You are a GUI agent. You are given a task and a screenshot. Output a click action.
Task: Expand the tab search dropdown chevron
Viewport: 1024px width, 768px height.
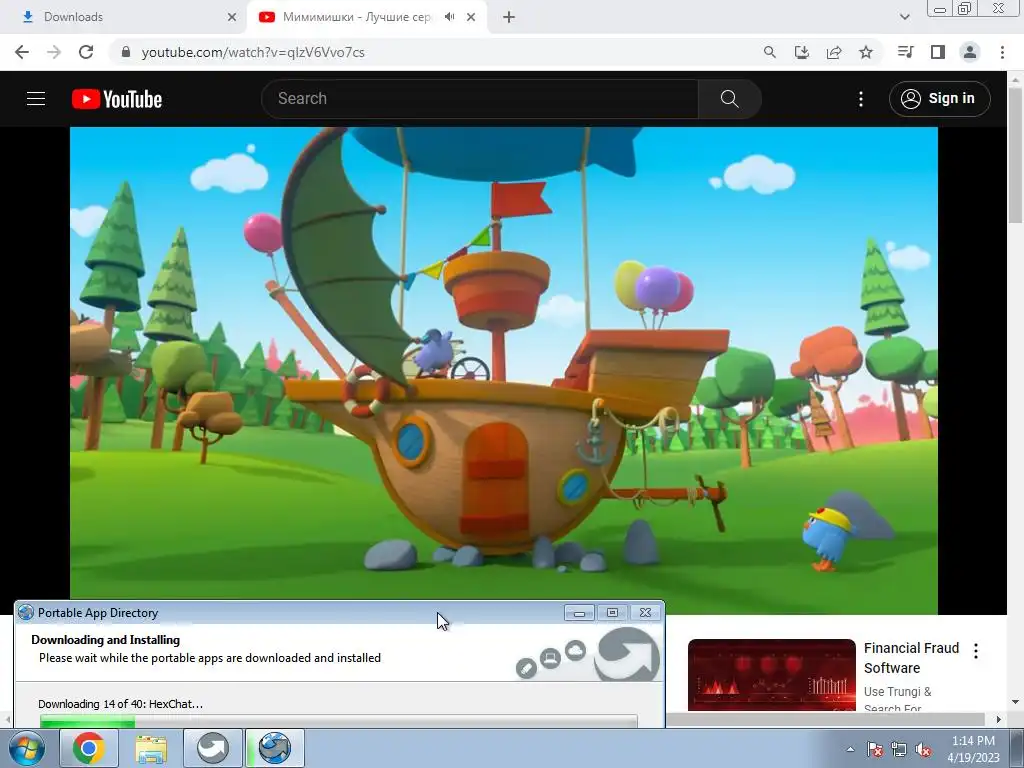(x=904, y=17)
